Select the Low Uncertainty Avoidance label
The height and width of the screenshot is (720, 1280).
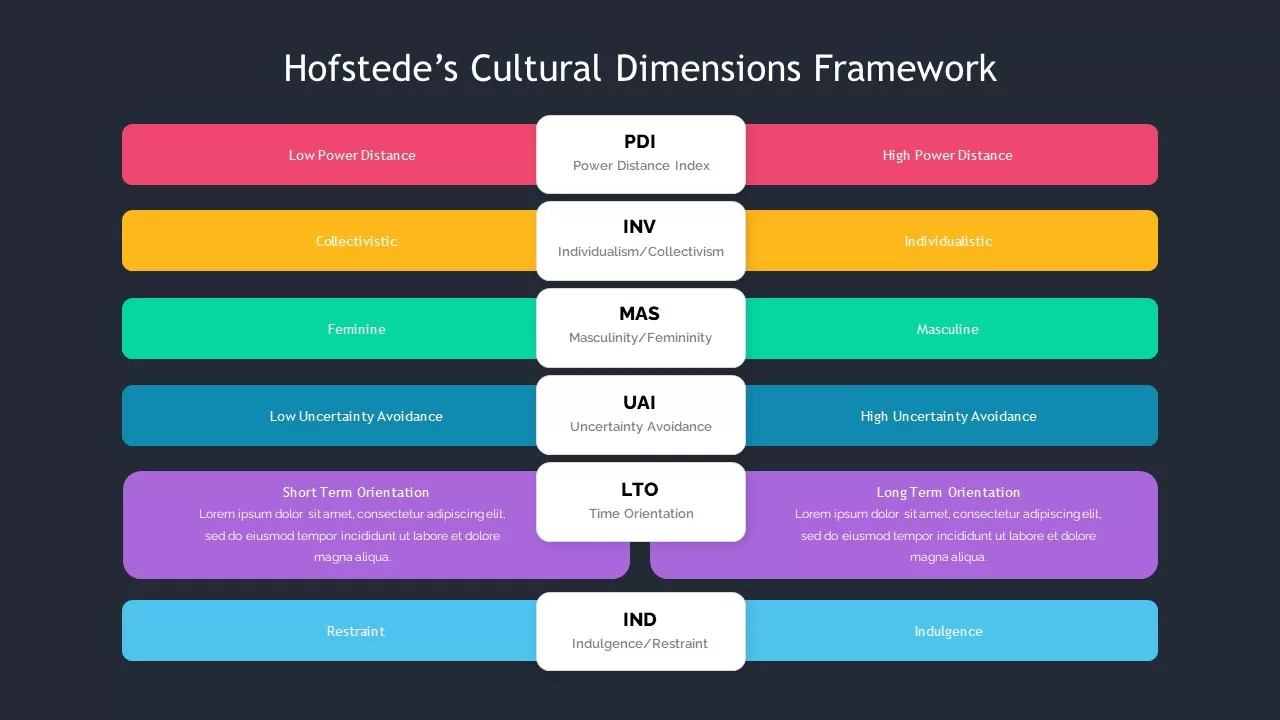tap(356, 416)
